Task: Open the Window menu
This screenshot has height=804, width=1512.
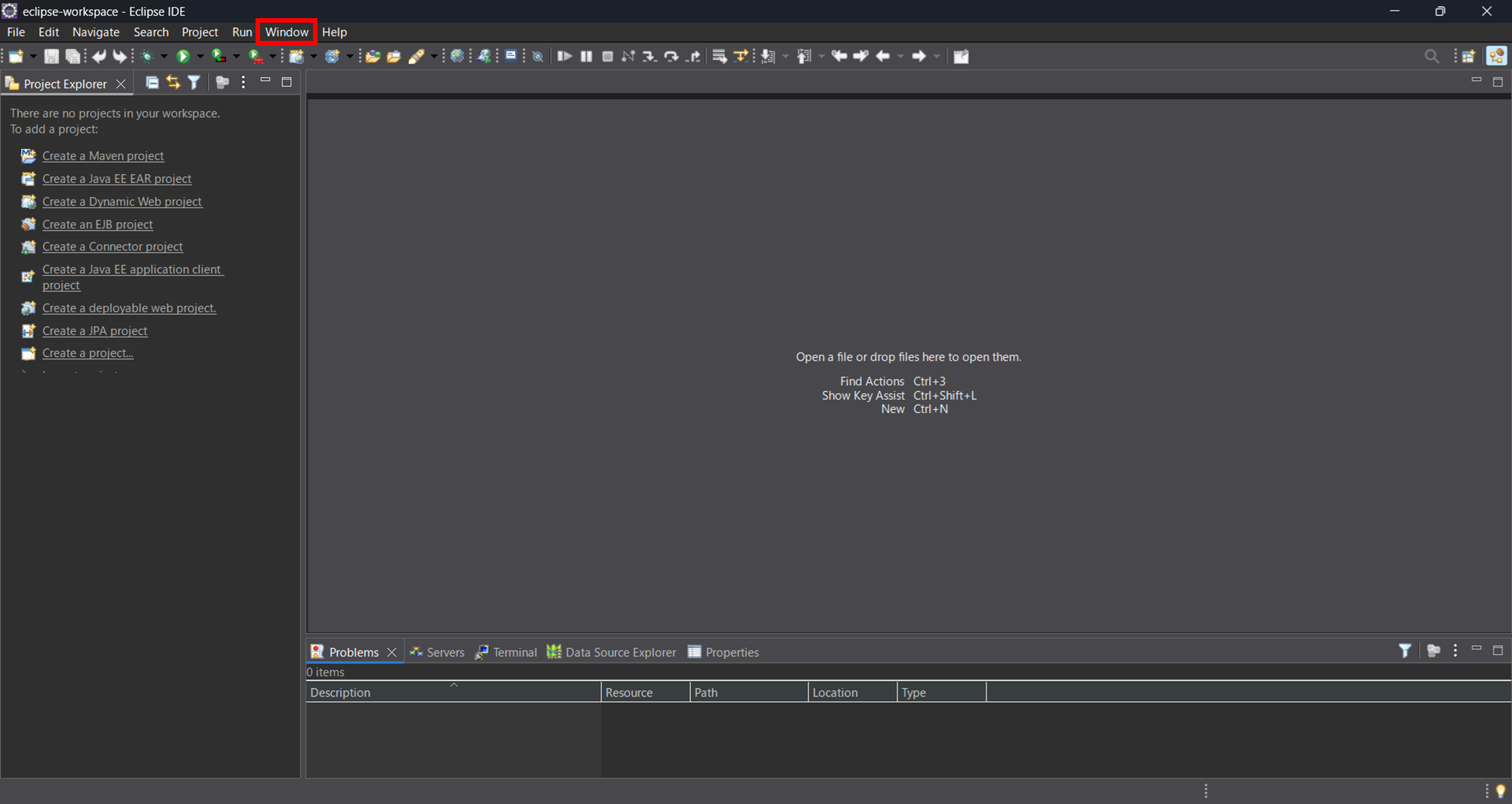Action: tap(287, 32)
